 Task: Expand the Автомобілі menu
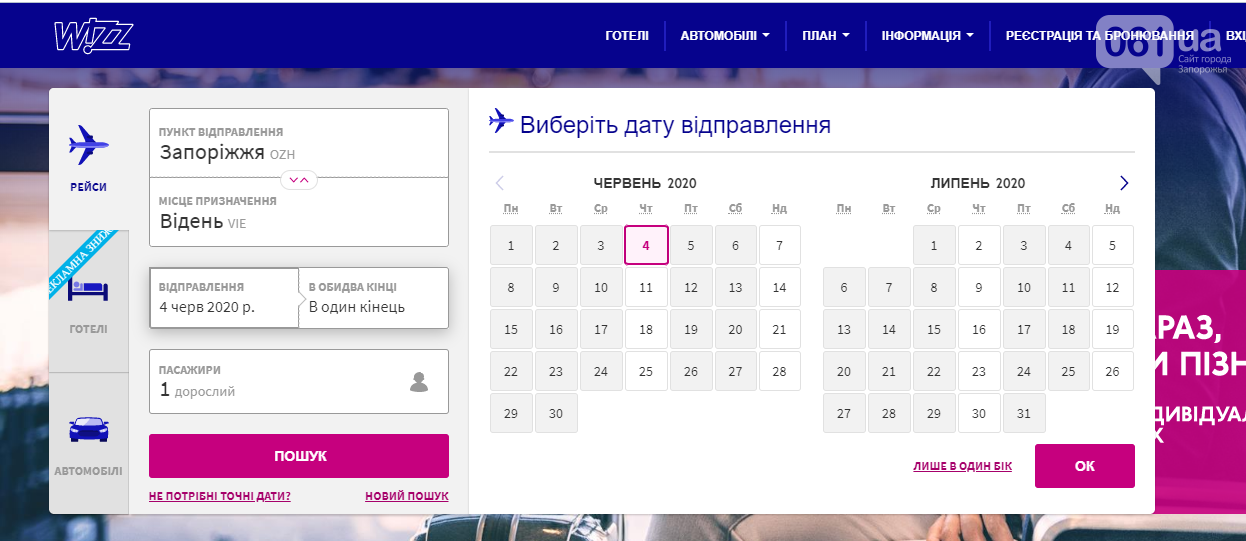tap(725, 35)
